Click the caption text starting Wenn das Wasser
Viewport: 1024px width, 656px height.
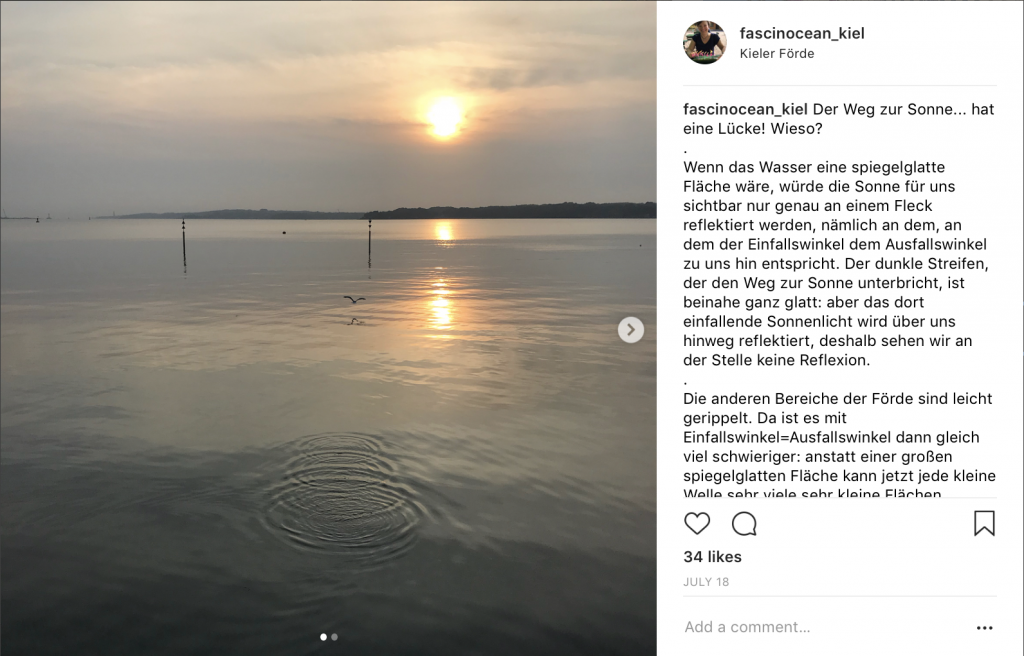(835, 263)
